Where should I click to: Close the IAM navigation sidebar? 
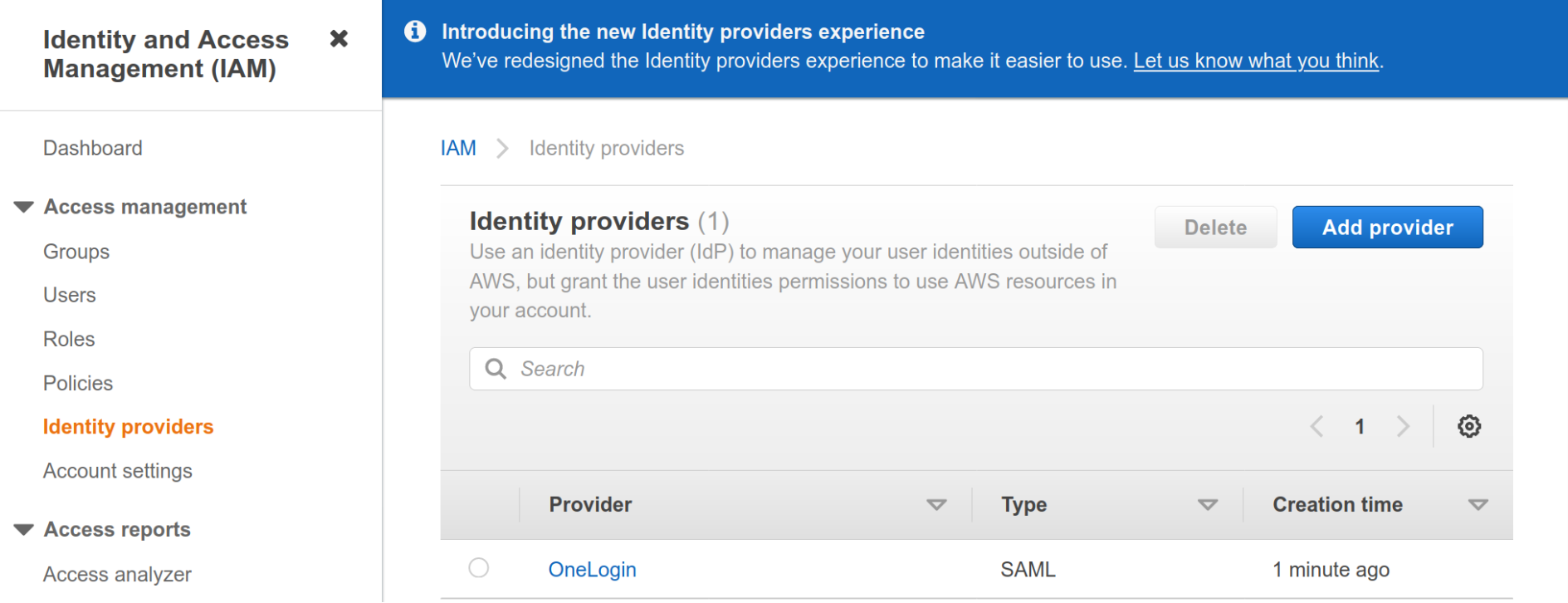(339, 39)
